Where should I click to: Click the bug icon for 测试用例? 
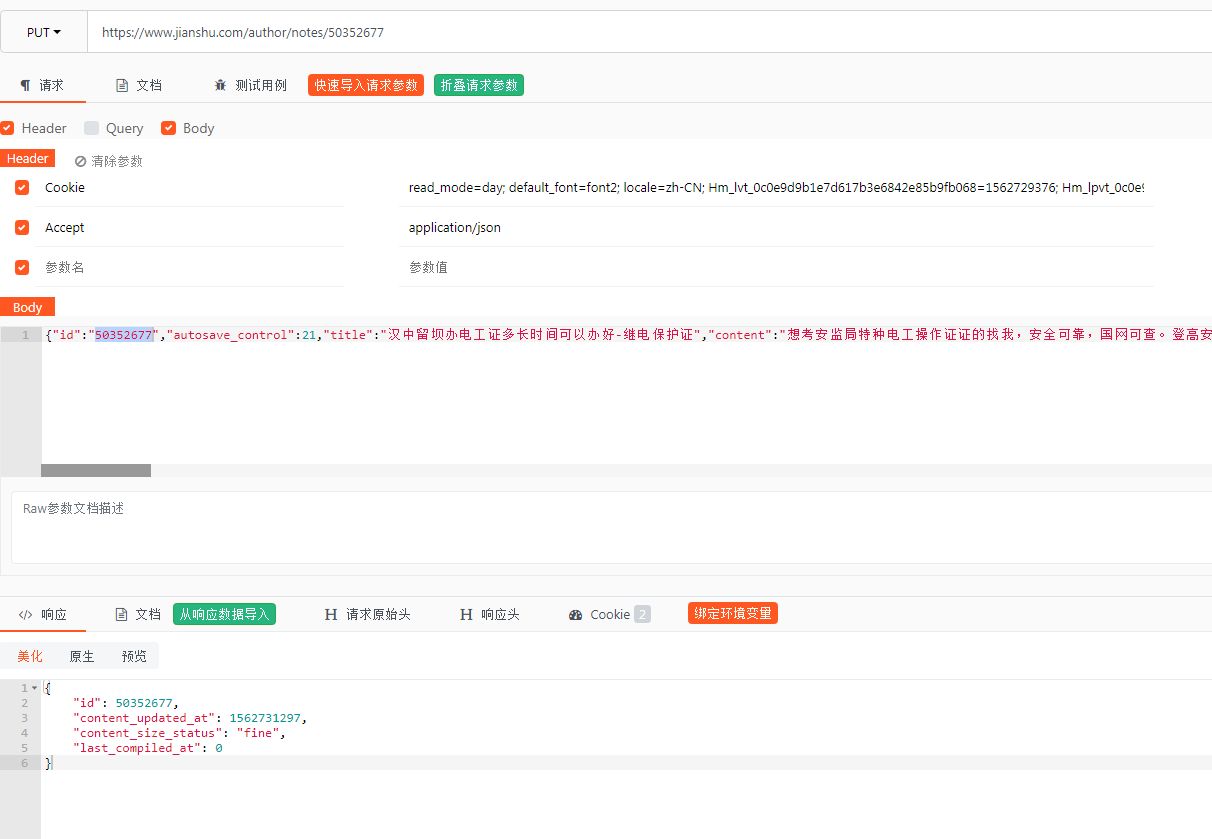(220, 86)
